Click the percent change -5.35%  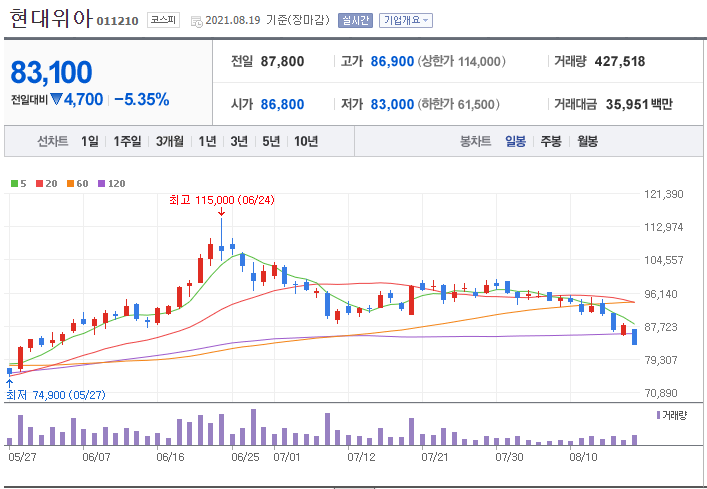click(142, 99)
